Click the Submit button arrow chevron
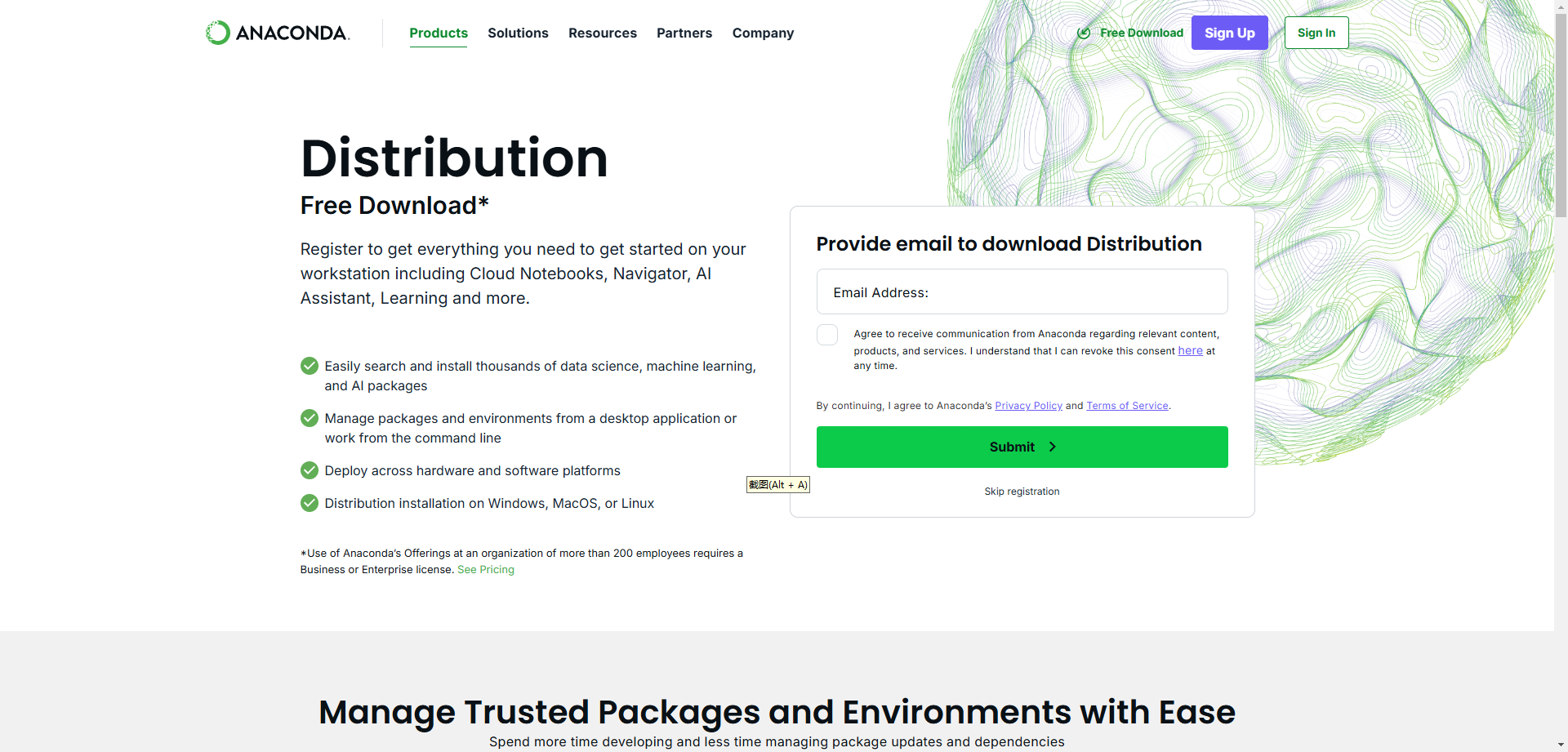 [x=1053, y=447]
